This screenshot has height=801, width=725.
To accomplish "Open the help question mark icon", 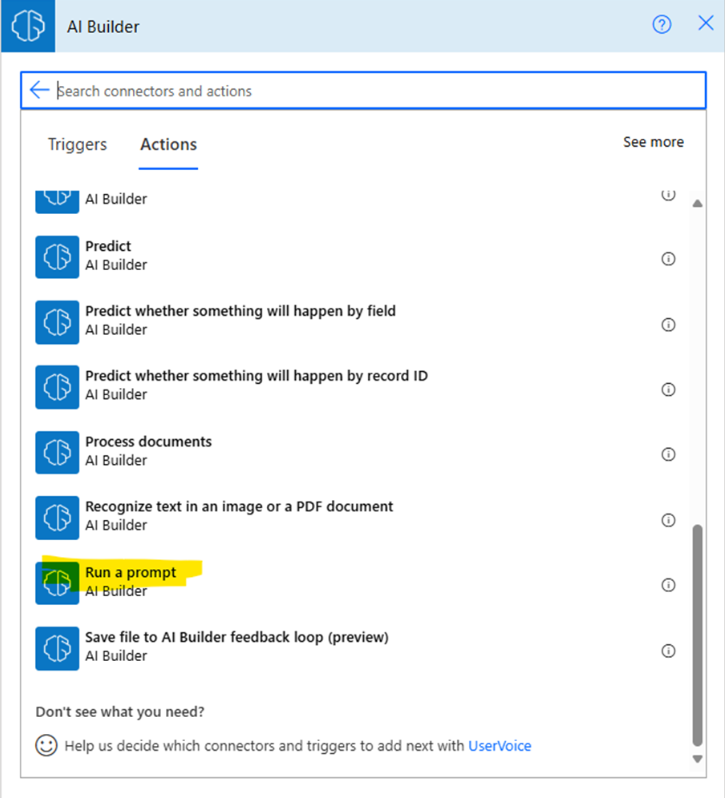I will click(662, 26).
